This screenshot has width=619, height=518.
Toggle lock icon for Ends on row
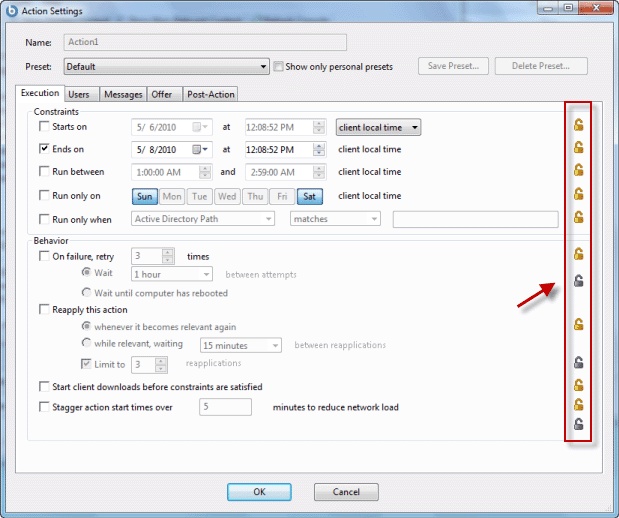pos(578,147)
